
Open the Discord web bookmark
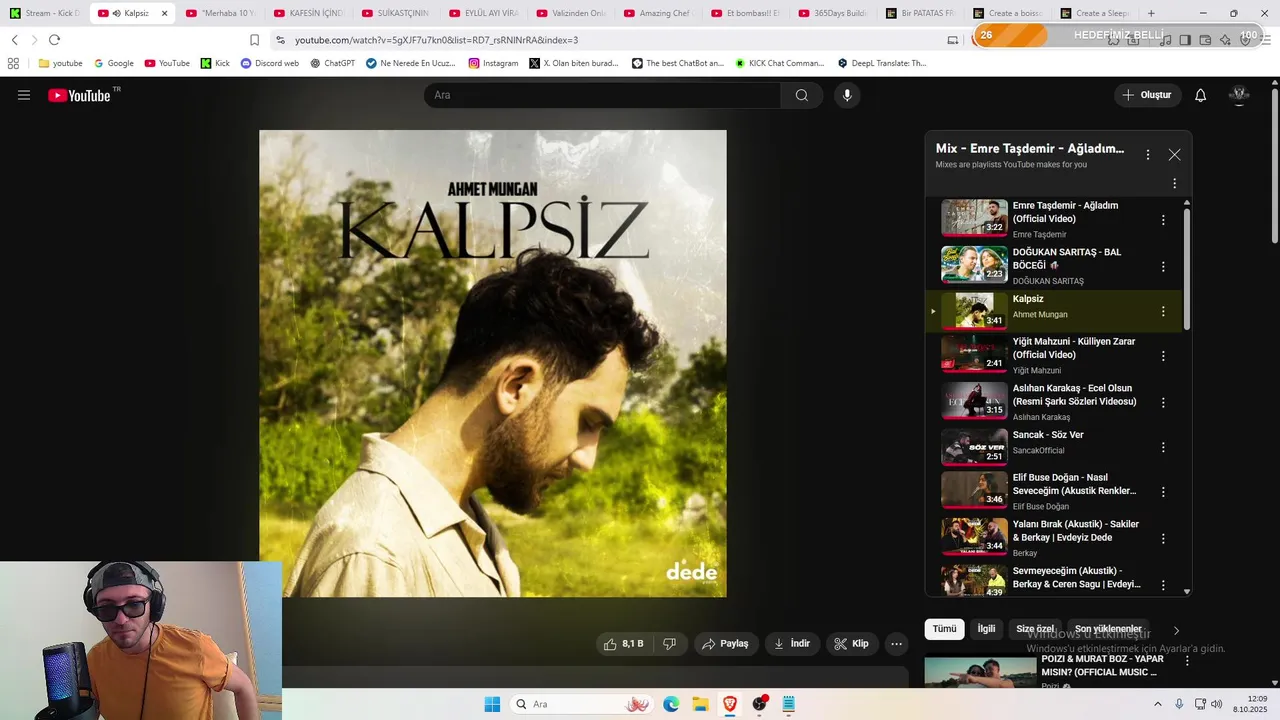pos(270,63)
